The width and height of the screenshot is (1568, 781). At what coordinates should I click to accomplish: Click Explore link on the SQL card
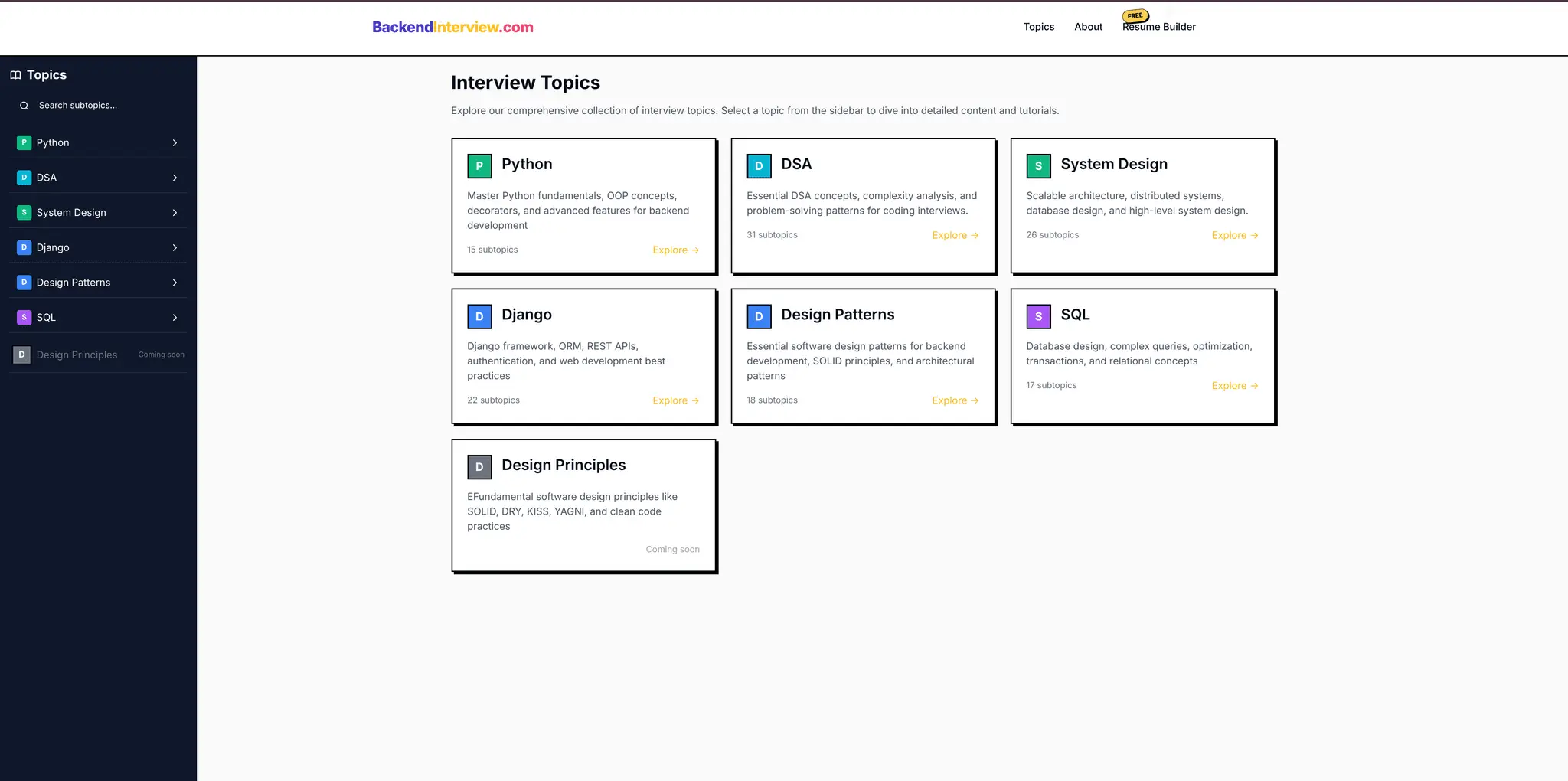pos(1235,386)
